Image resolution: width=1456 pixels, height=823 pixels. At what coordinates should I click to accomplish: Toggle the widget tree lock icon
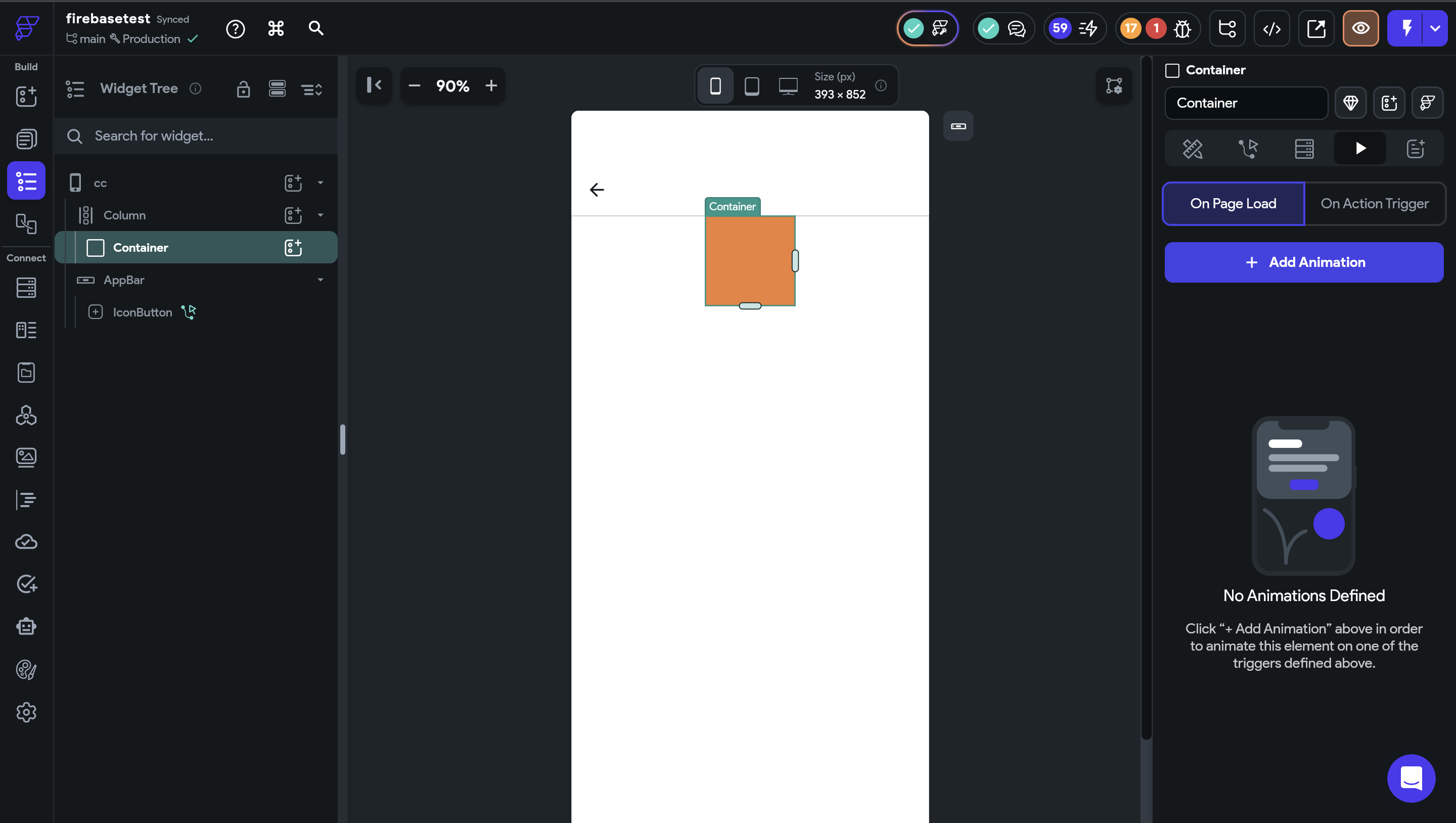tap(243, 89)
